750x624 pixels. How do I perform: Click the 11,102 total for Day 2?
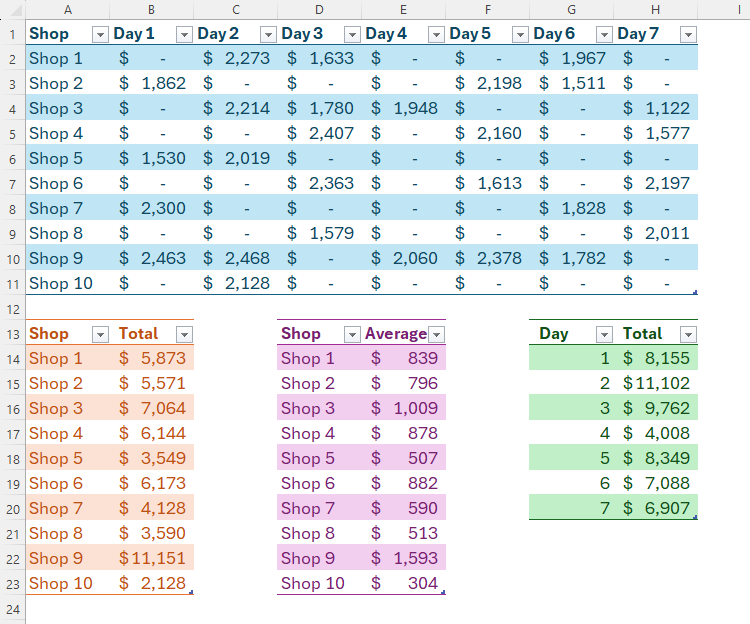pos(655,383)
